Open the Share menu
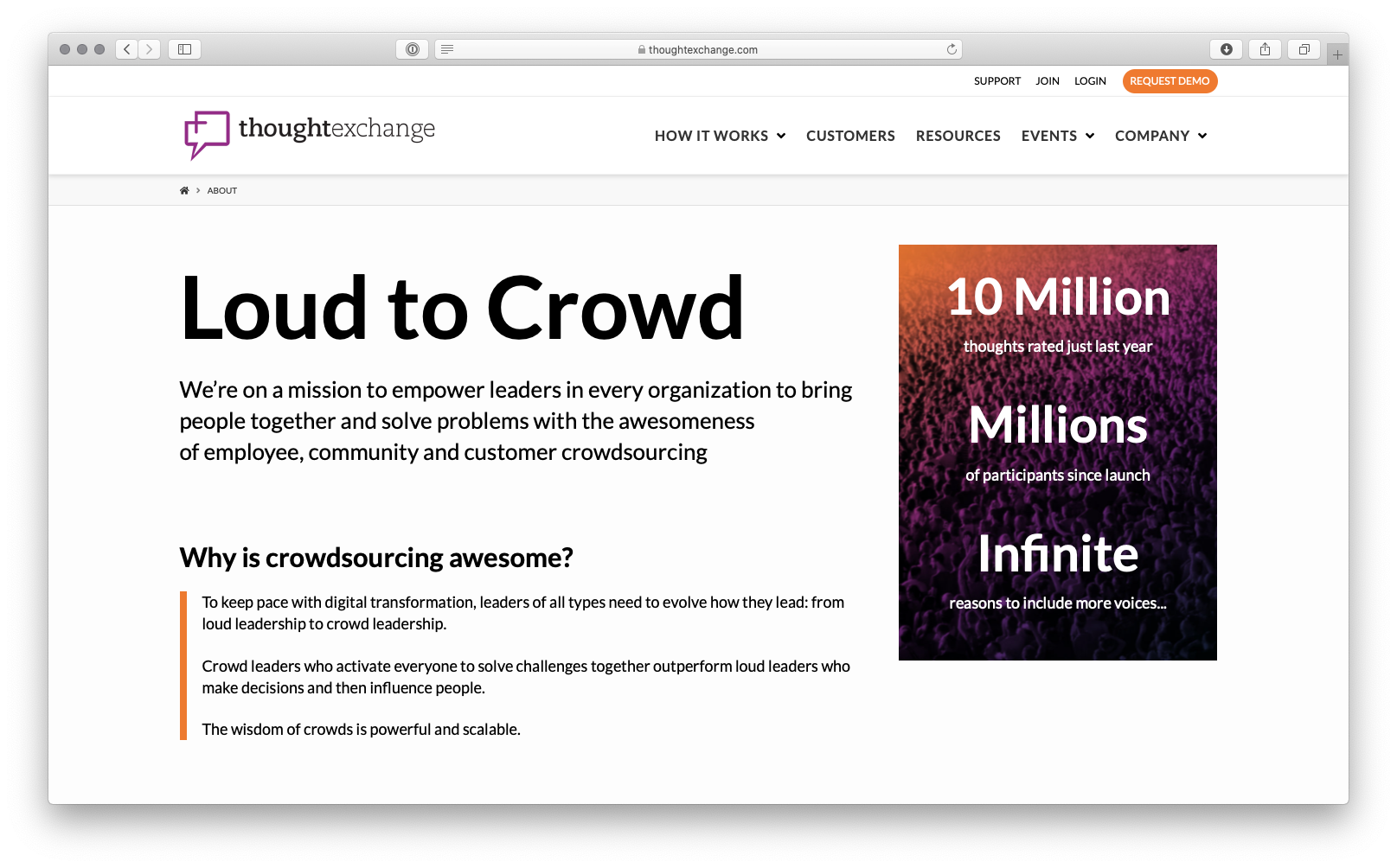The image size is (1397, 868). click(1265, 49)
